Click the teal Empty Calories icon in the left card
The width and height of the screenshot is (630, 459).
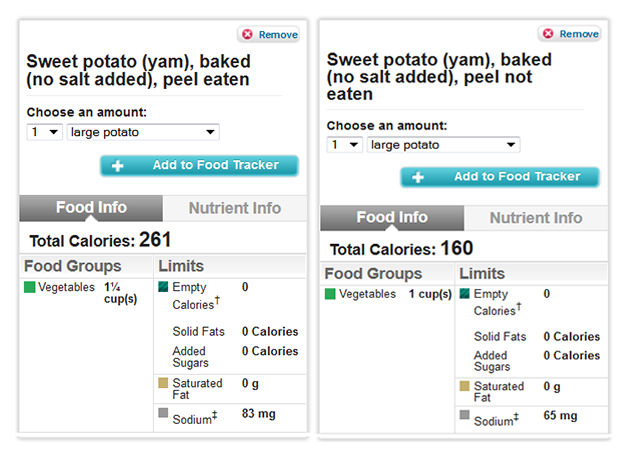(163, 287)
